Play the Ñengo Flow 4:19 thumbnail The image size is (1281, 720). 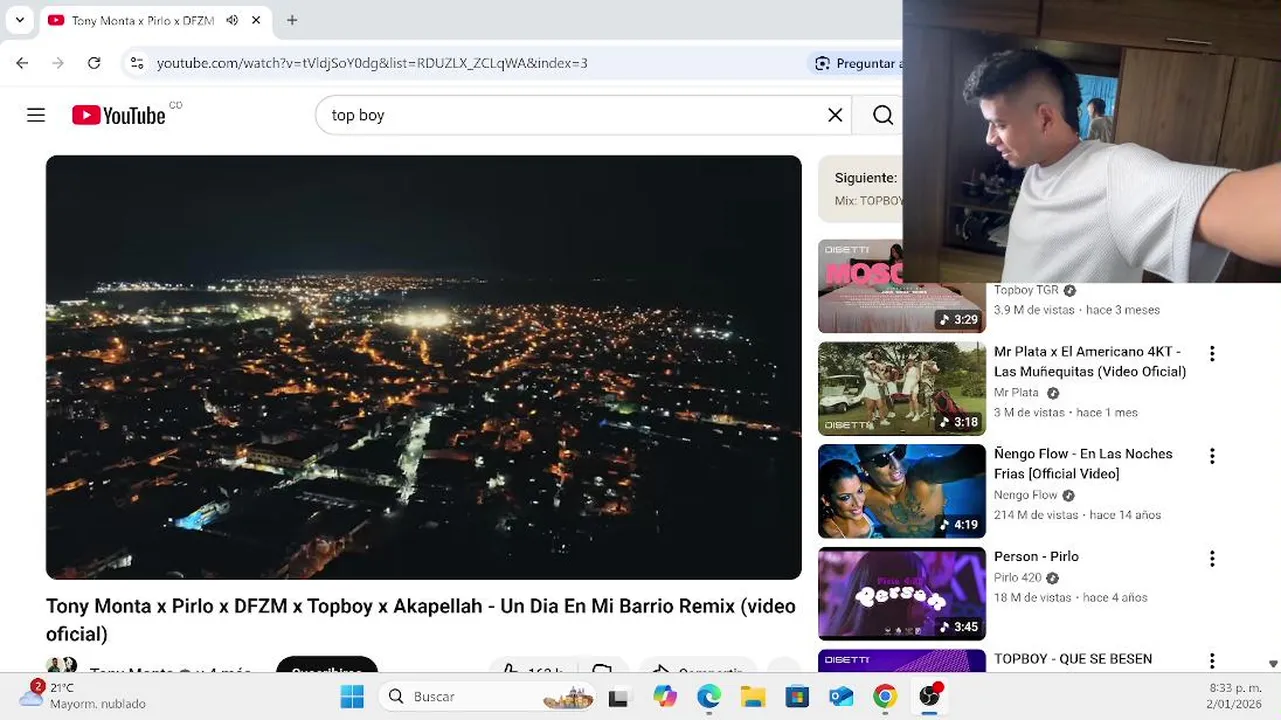pyautogui.click(x=902, y=491)
